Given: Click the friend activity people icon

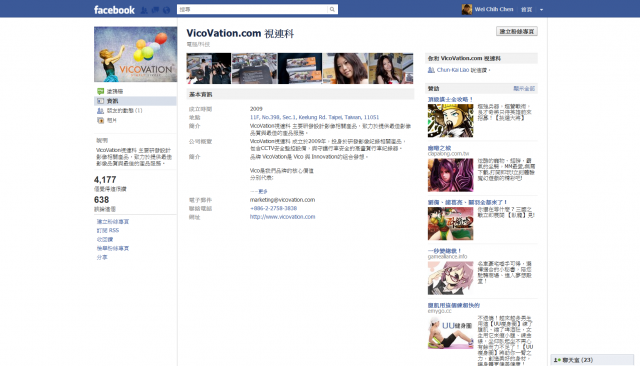Looking at the screenshot, I should [x=100, y=111].
